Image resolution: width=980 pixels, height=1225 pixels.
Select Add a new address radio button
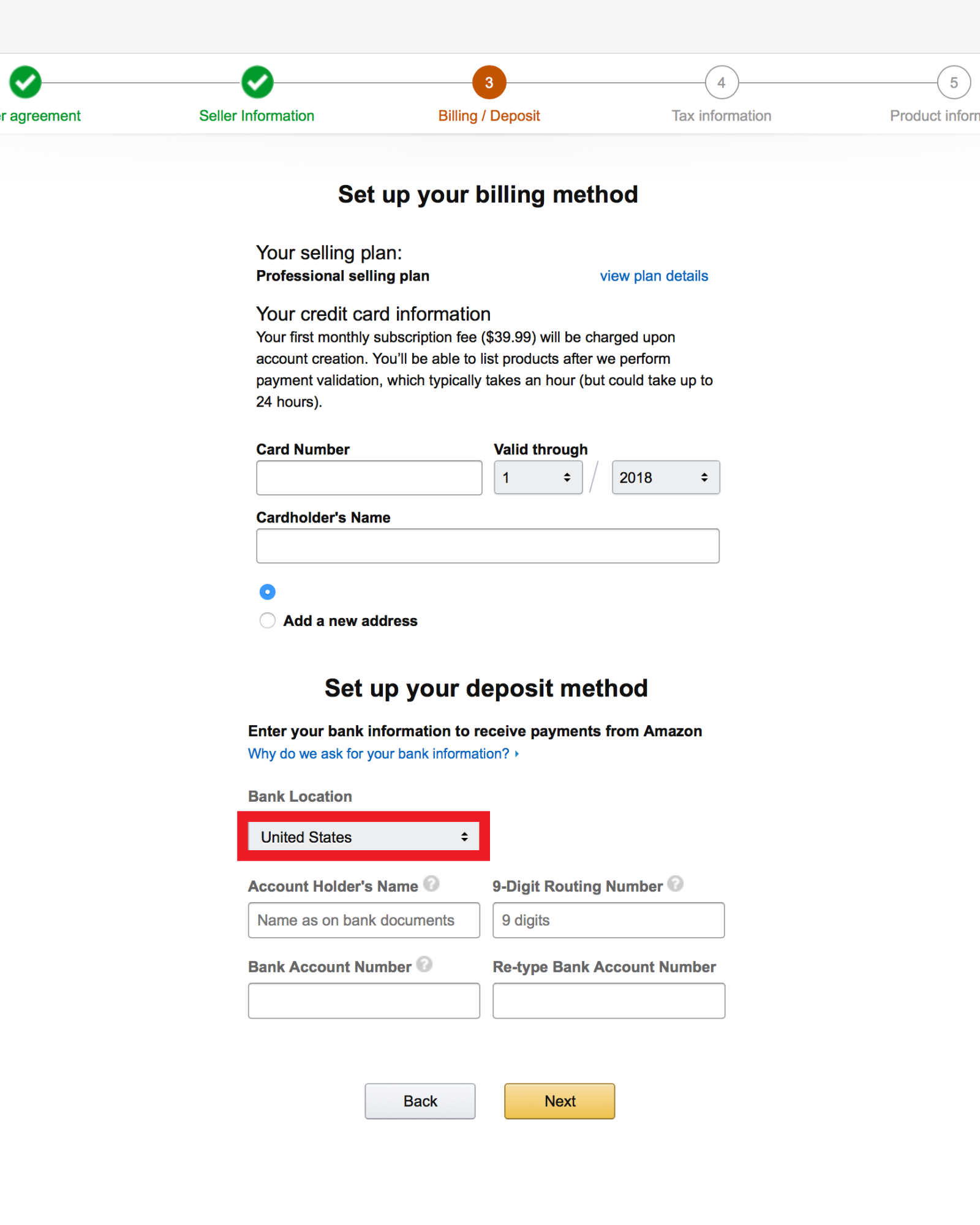coord(268,620)
